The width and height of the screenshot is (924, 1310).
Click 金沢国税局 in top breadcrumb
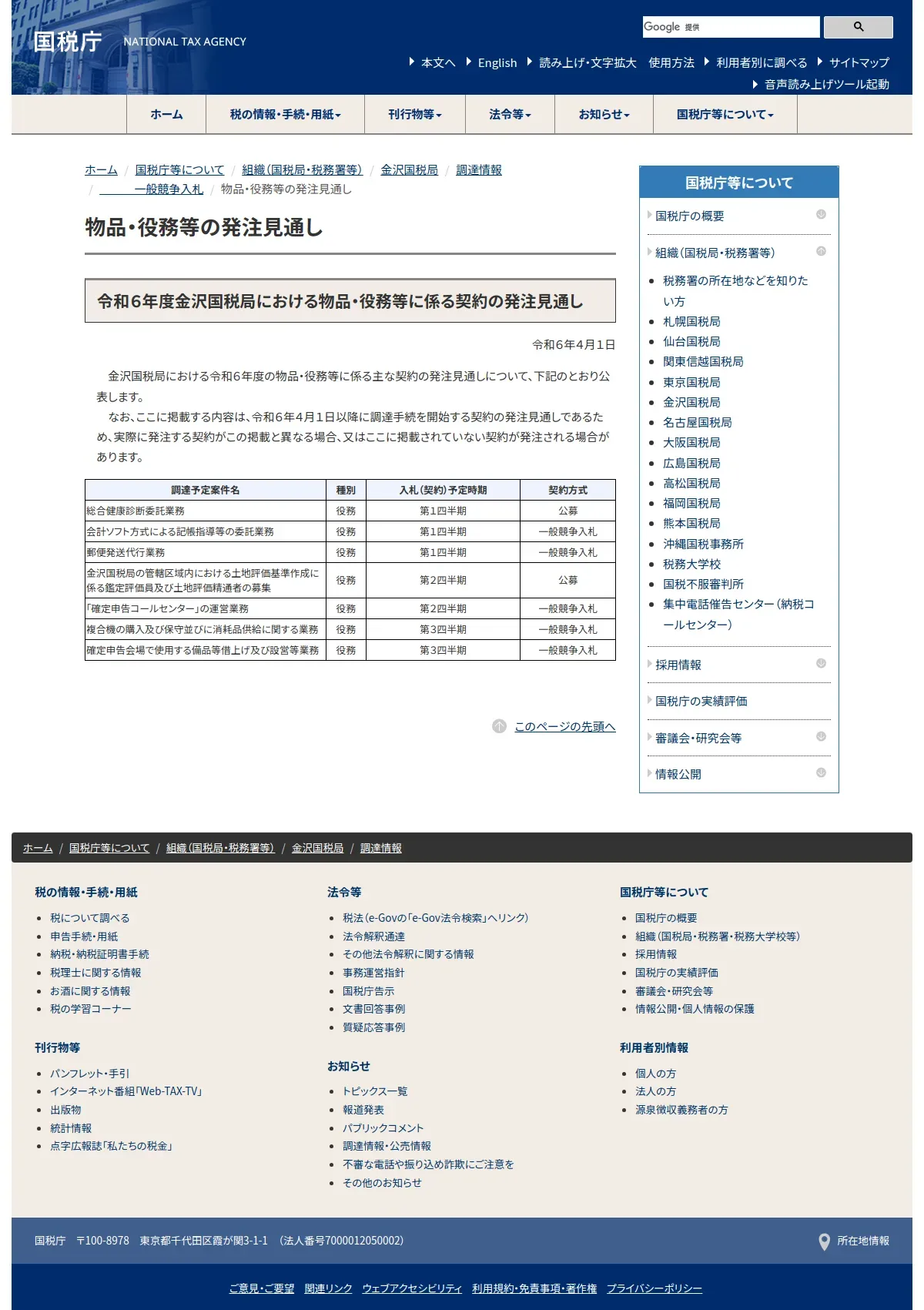tap(409, 169)
